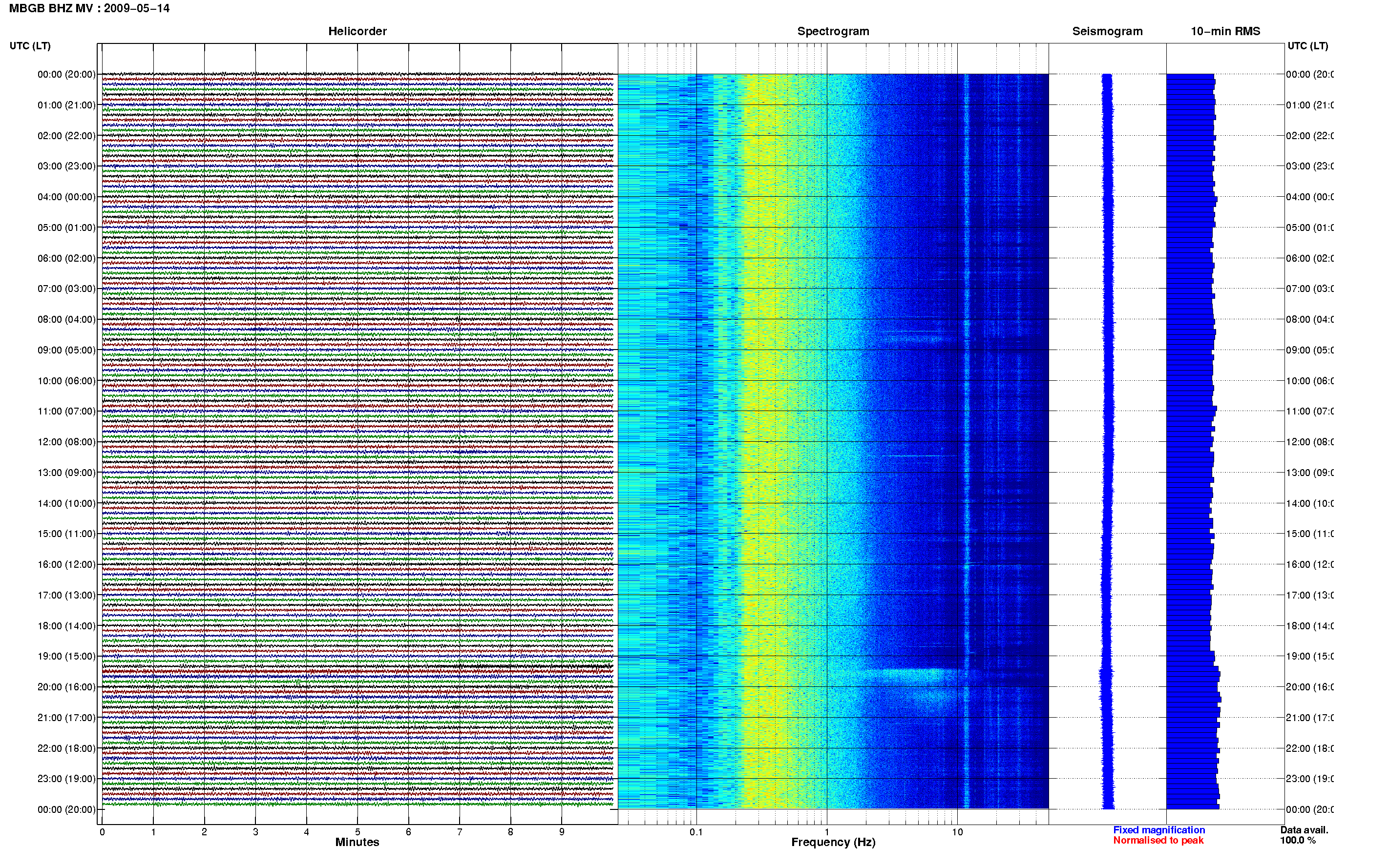Viewport: 1389px width, 868px height.
Task: Click the top-left 00:00 (20:00) time label
Action: click(x=66, y=74)
